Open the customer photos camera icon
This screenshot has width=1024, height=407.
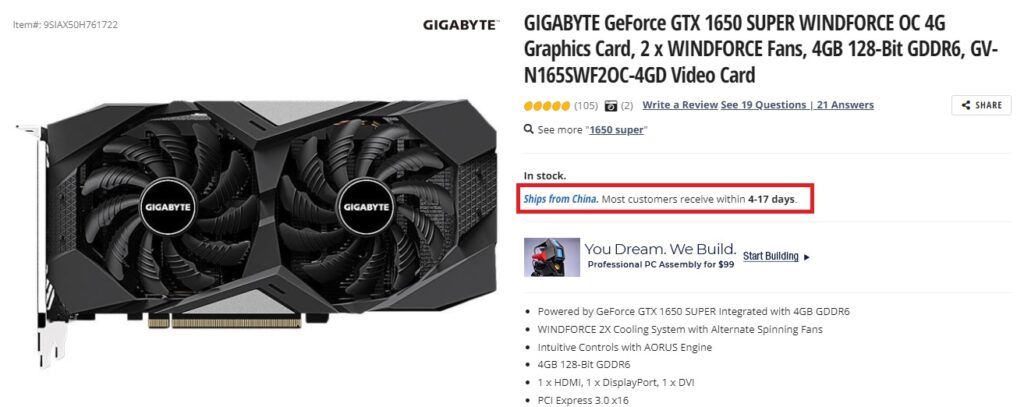[x=611, y=105]
